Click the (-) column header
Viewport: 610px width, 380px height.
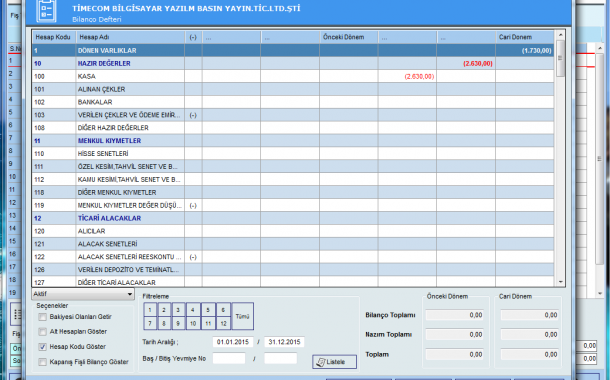[x=193, y=37]
